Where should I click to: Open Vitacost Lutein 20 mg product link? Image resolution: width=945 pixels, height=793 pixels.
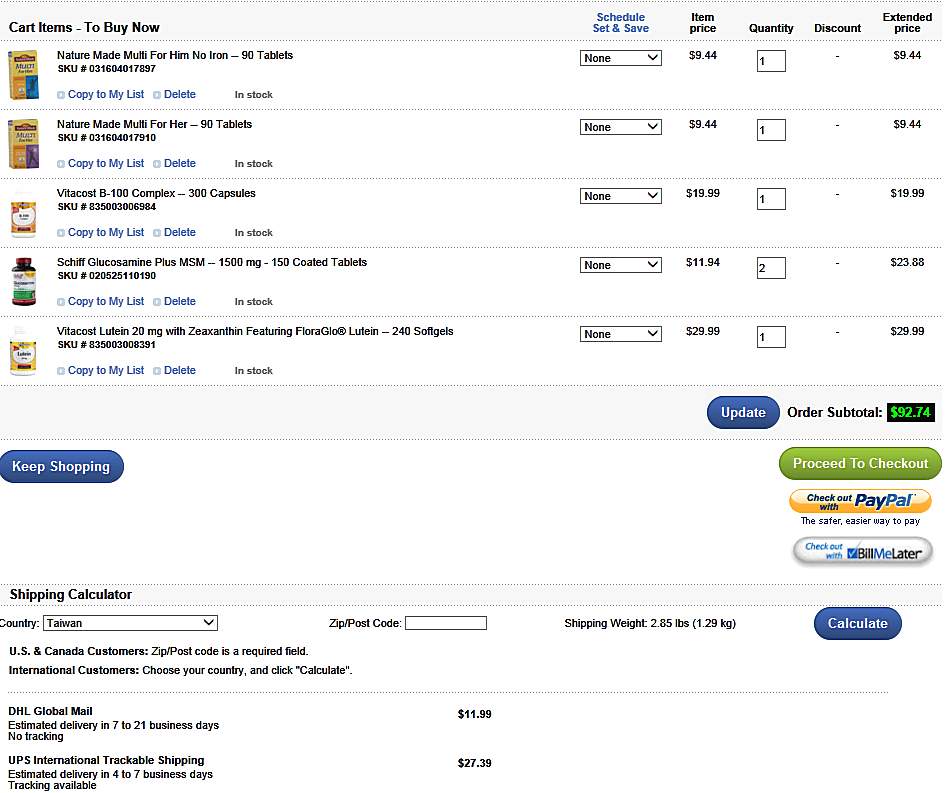(x=255, y=331)
